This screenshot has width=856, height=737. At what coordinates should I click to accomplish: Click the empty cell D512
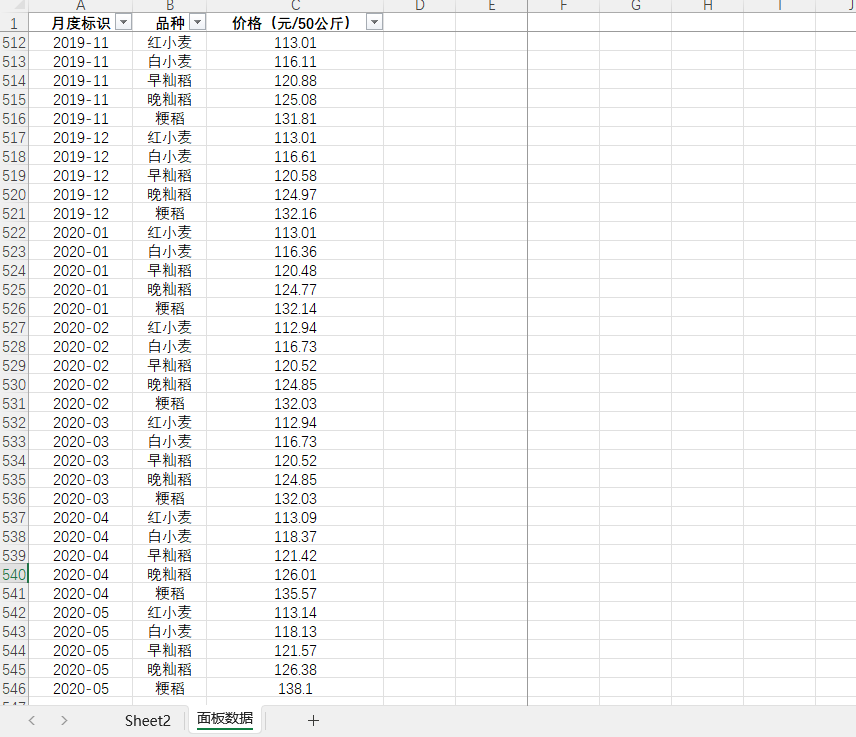[x=420, y=42]
